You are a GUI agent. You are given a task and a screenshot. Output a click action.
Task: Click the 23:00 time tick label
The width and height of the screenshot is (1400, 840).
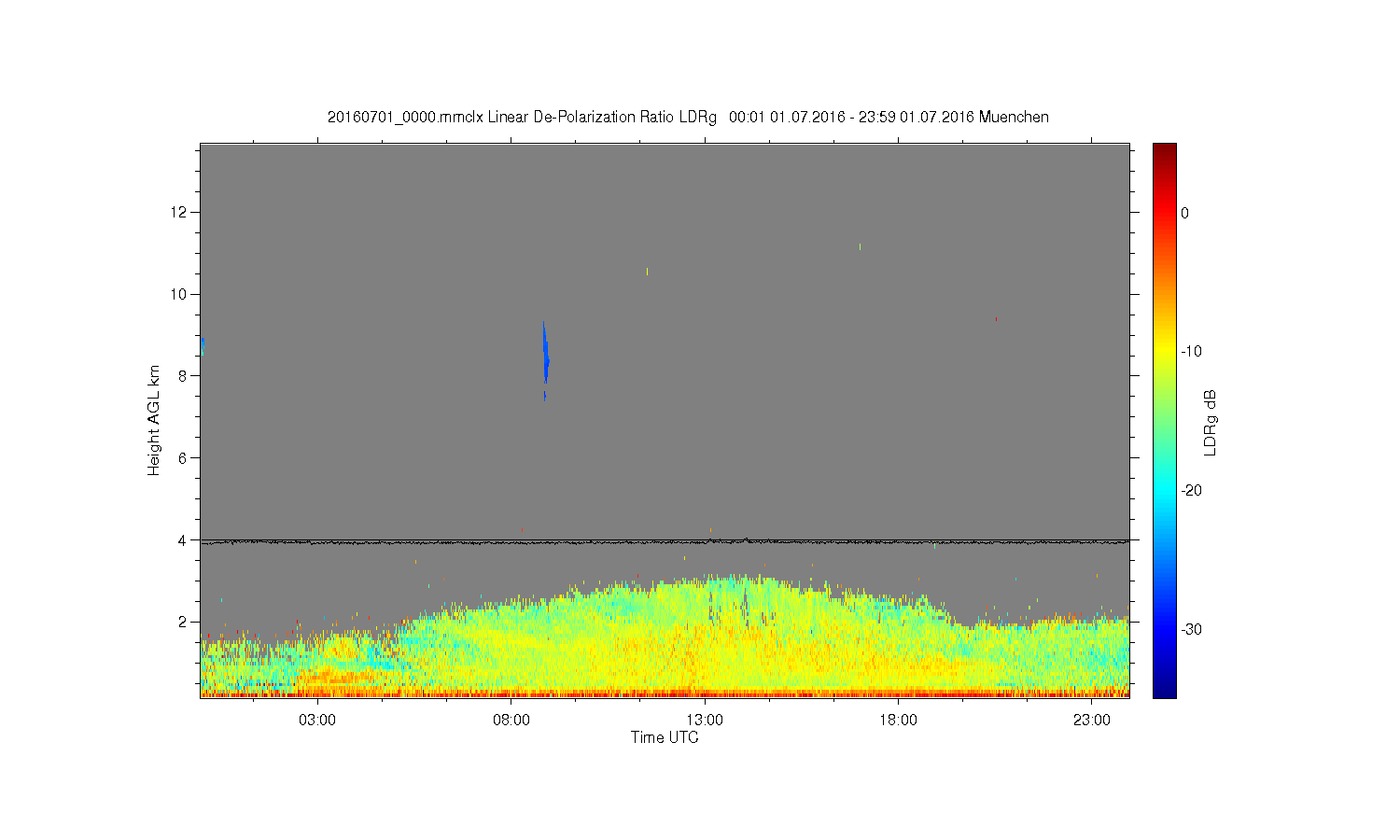[1091, 721]
